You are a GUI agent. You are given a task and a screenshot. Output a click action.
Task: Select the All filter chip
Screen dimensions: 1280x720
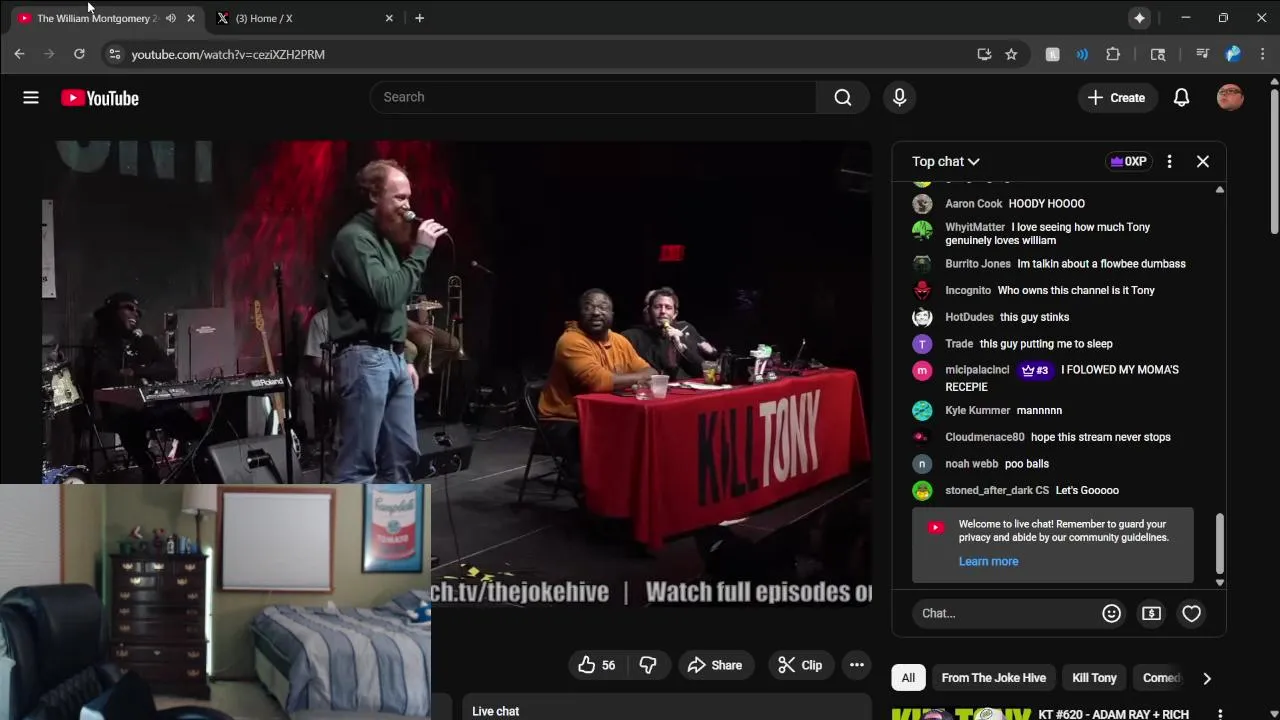[x=908, y=678]
